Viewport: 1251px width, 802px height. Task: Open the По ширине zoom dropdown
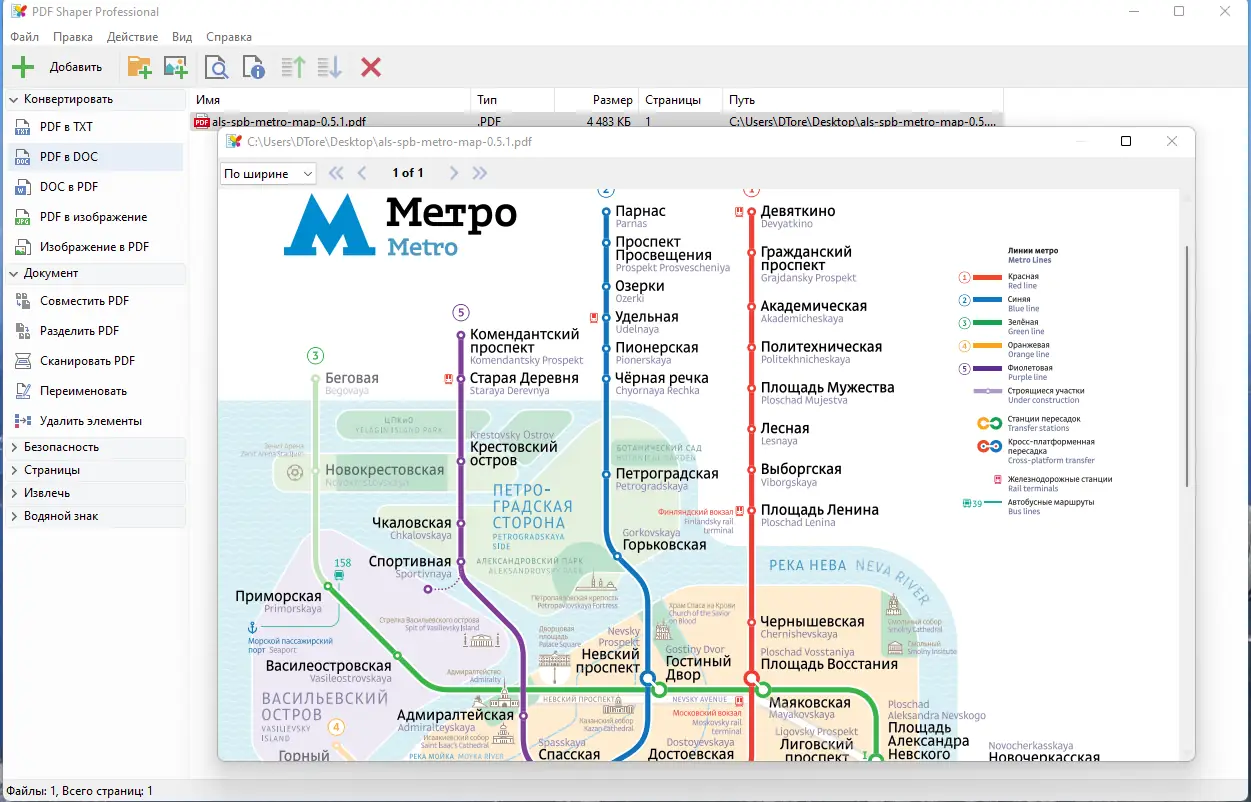tap(268, 174)
